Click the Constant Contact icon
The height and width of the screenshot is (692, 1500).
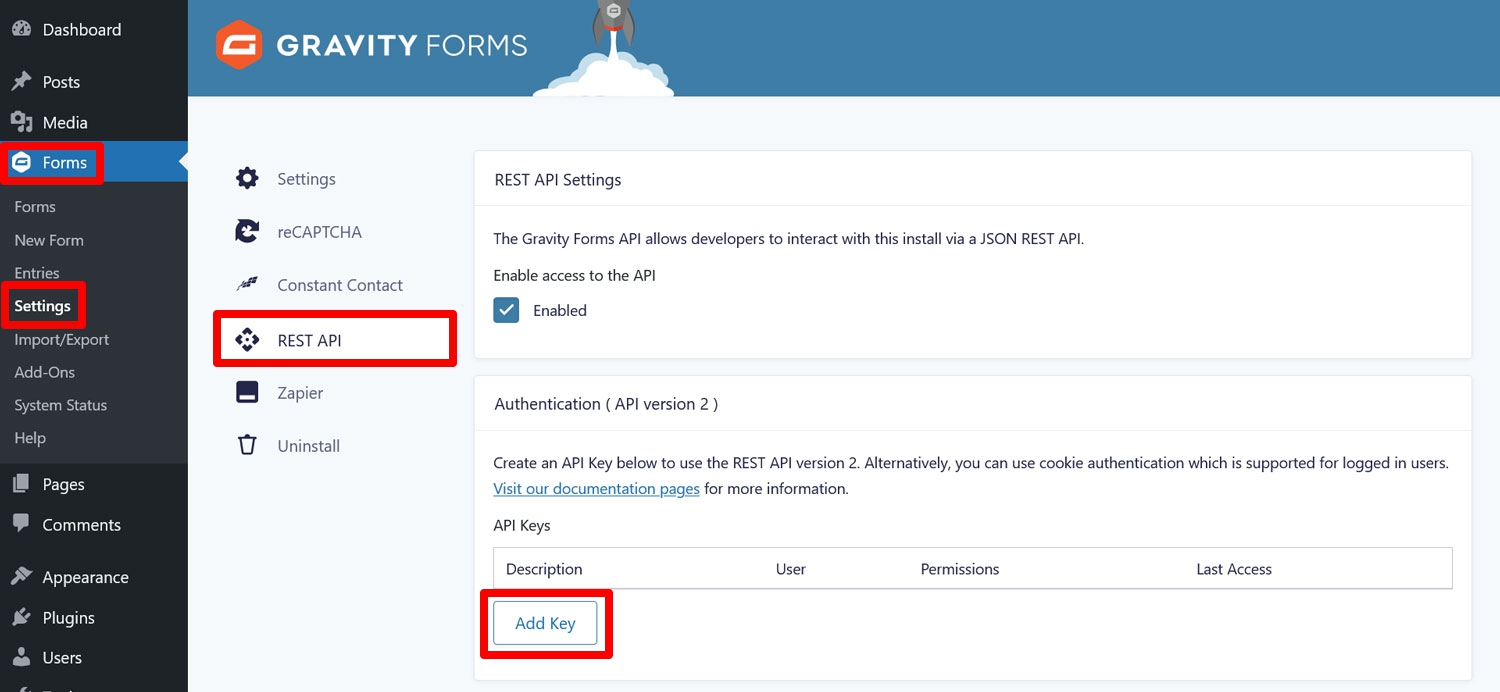click(x=247, y=284)
